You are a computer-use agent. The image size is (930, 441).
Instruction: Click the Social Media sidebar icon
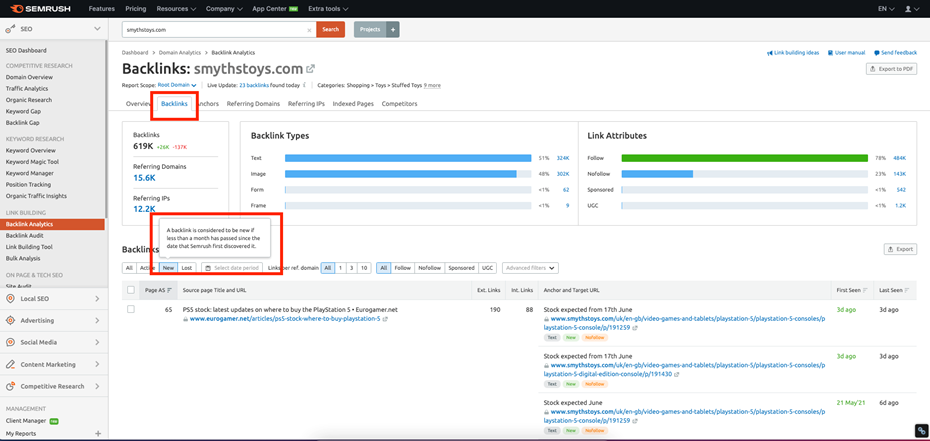tap(11, 343)
